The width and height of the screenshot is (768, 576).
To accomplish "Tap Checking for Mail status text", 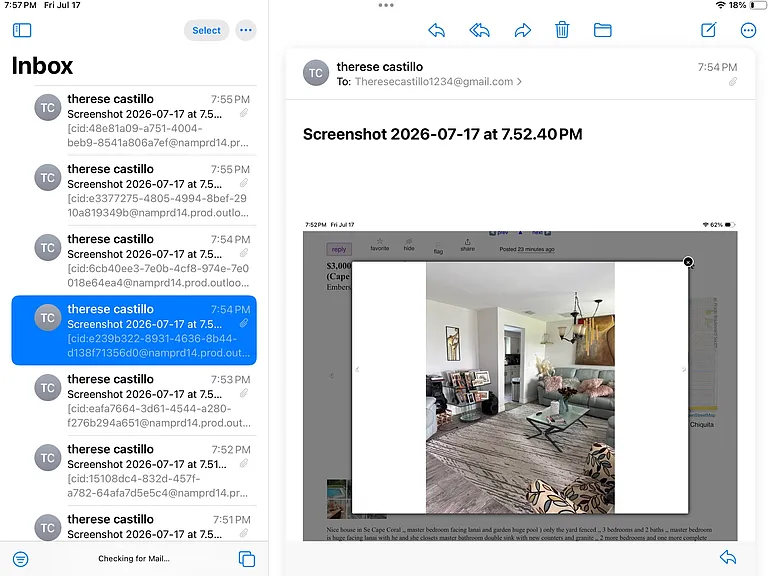I will click(134, 558).
